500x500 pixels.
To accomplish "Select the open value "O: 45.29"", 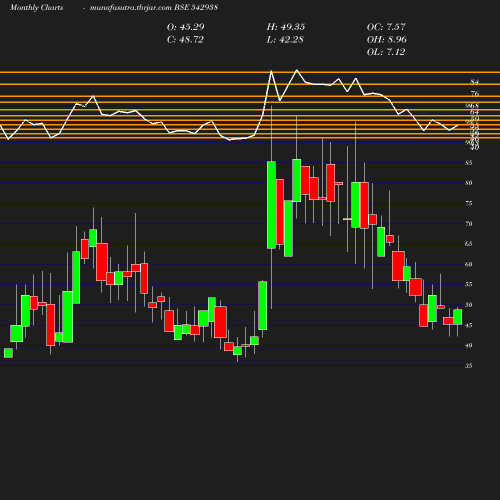I will 185,27.
